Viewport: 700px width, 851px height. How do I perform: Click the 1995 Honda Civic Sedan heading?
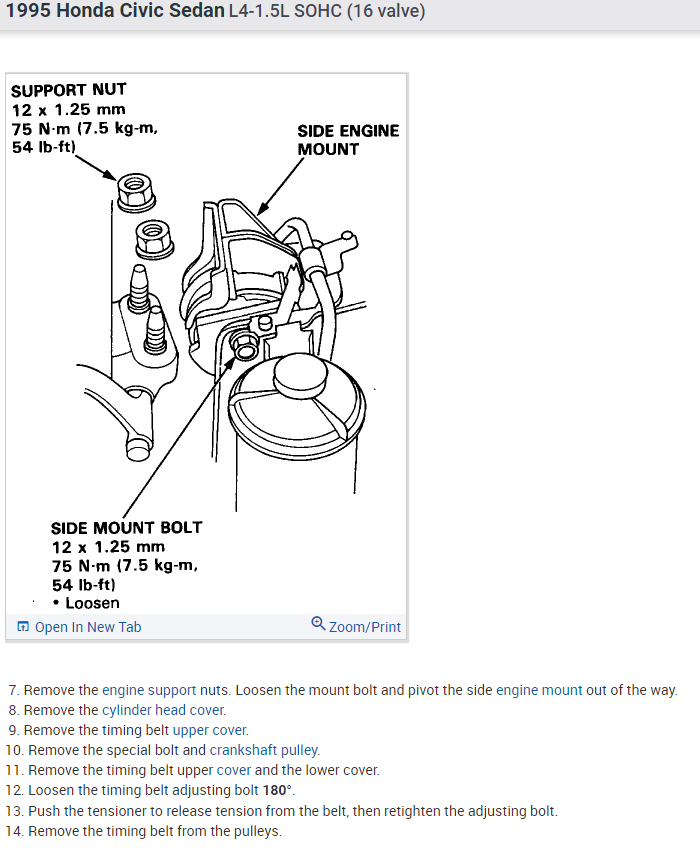[x=115, y=11]
